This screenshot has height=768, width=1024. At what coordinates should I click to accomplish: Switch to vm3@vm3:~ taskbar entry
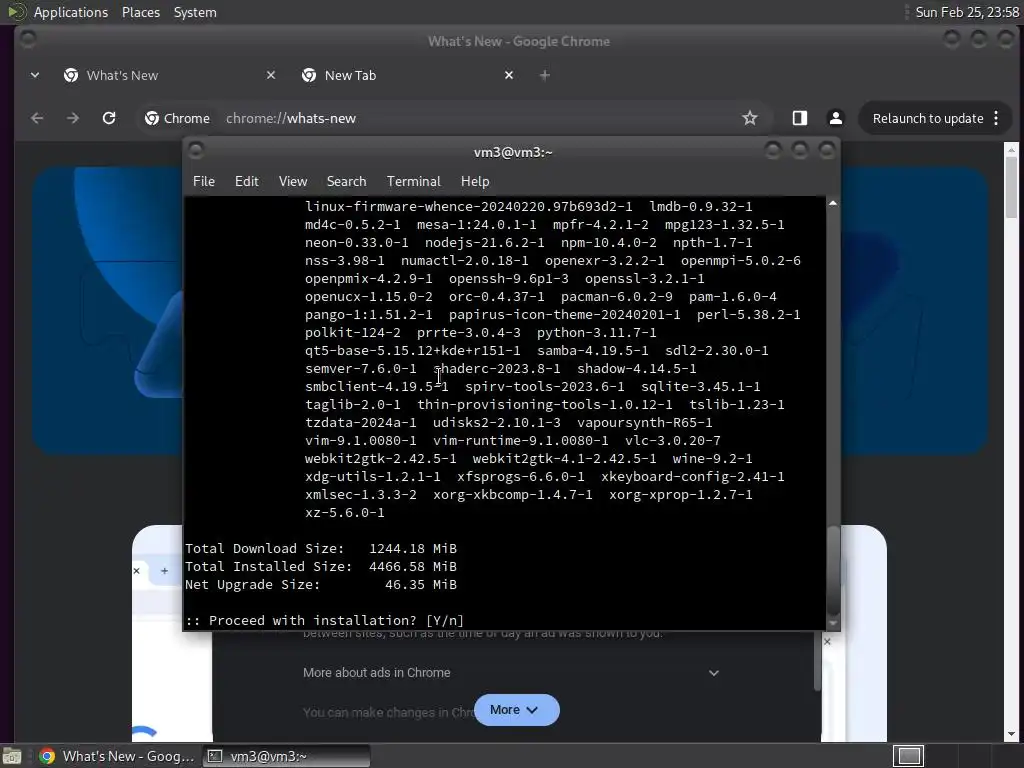tap(286, 756)
